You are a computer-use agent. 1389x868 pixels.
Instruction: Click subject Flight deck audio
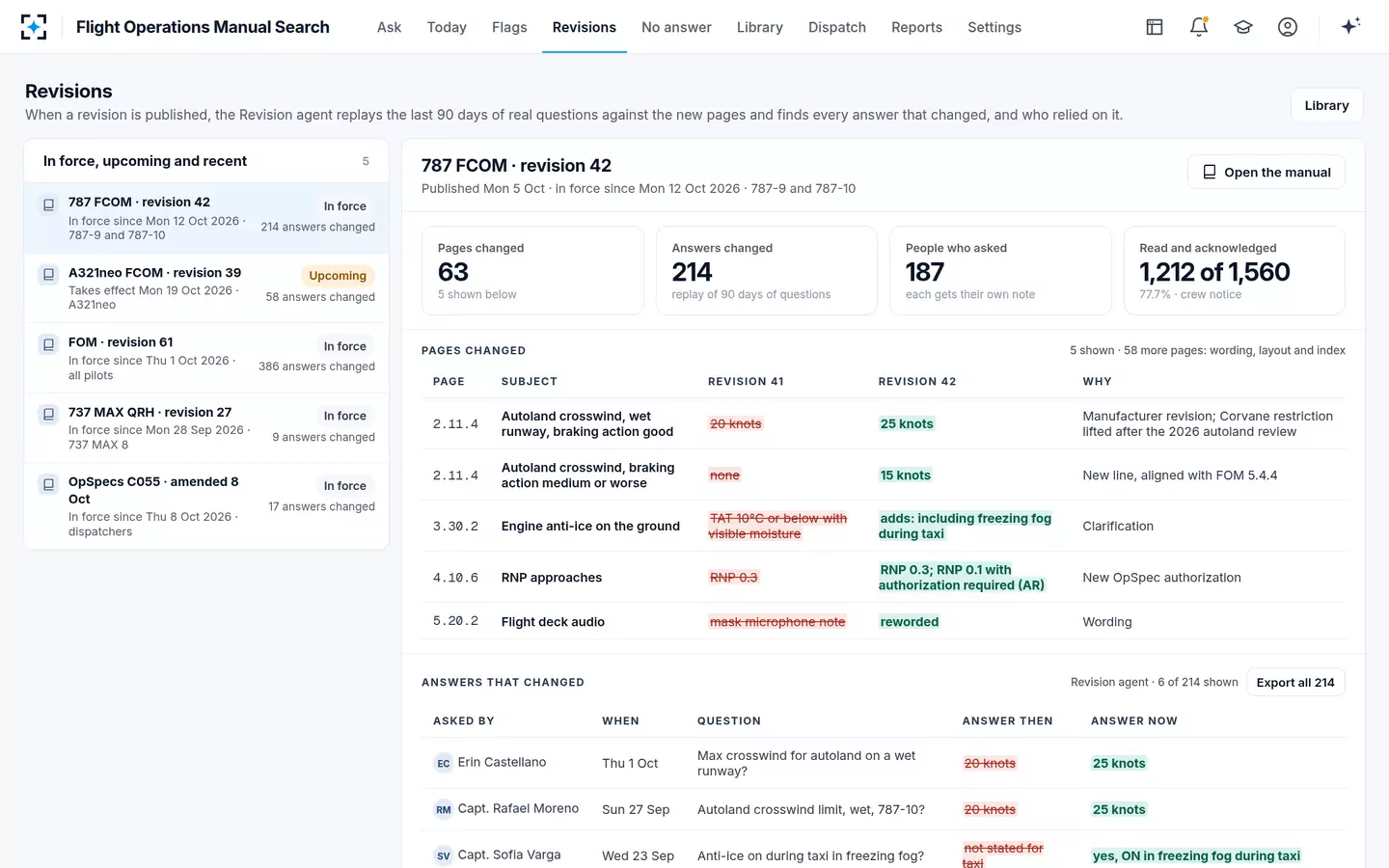click(x=553, y=622)
